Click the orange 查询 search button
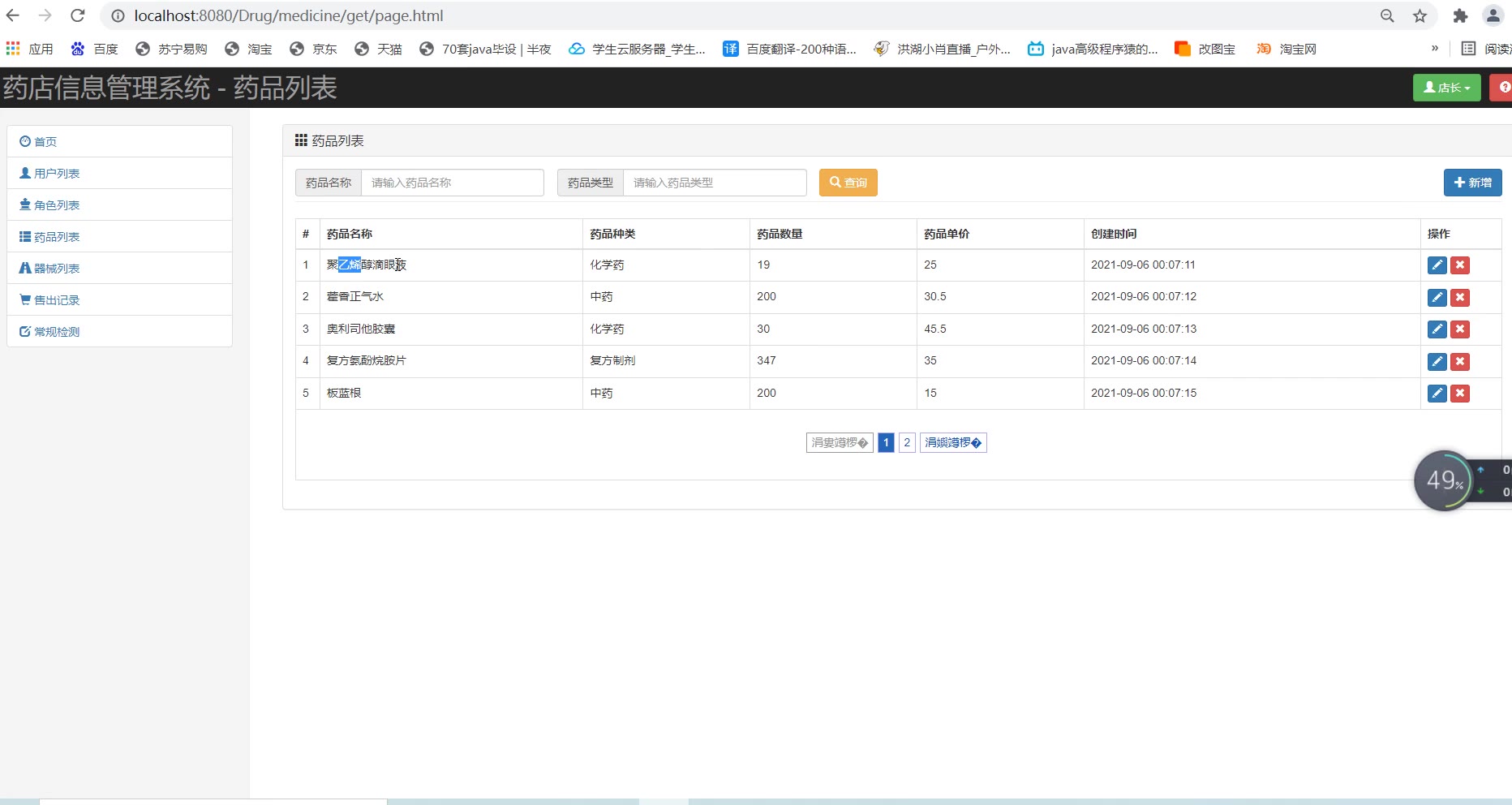 (848, 183)
